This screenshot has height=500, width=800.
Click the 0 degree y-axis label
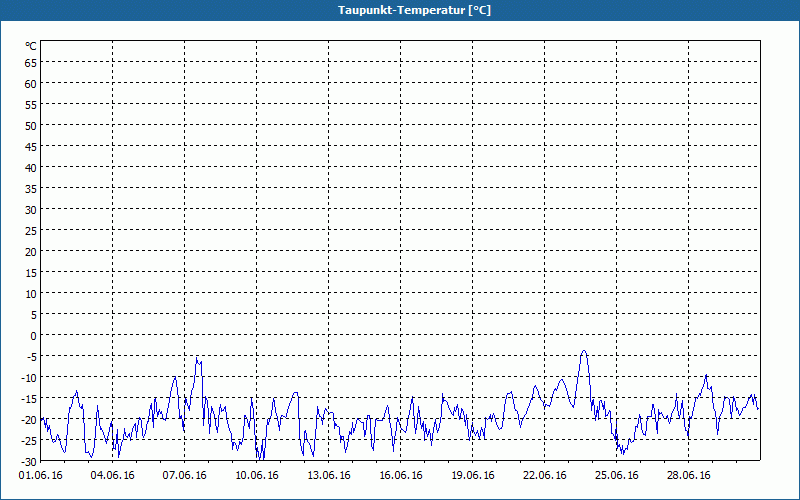pyautogui.click(x=34, y=335)
